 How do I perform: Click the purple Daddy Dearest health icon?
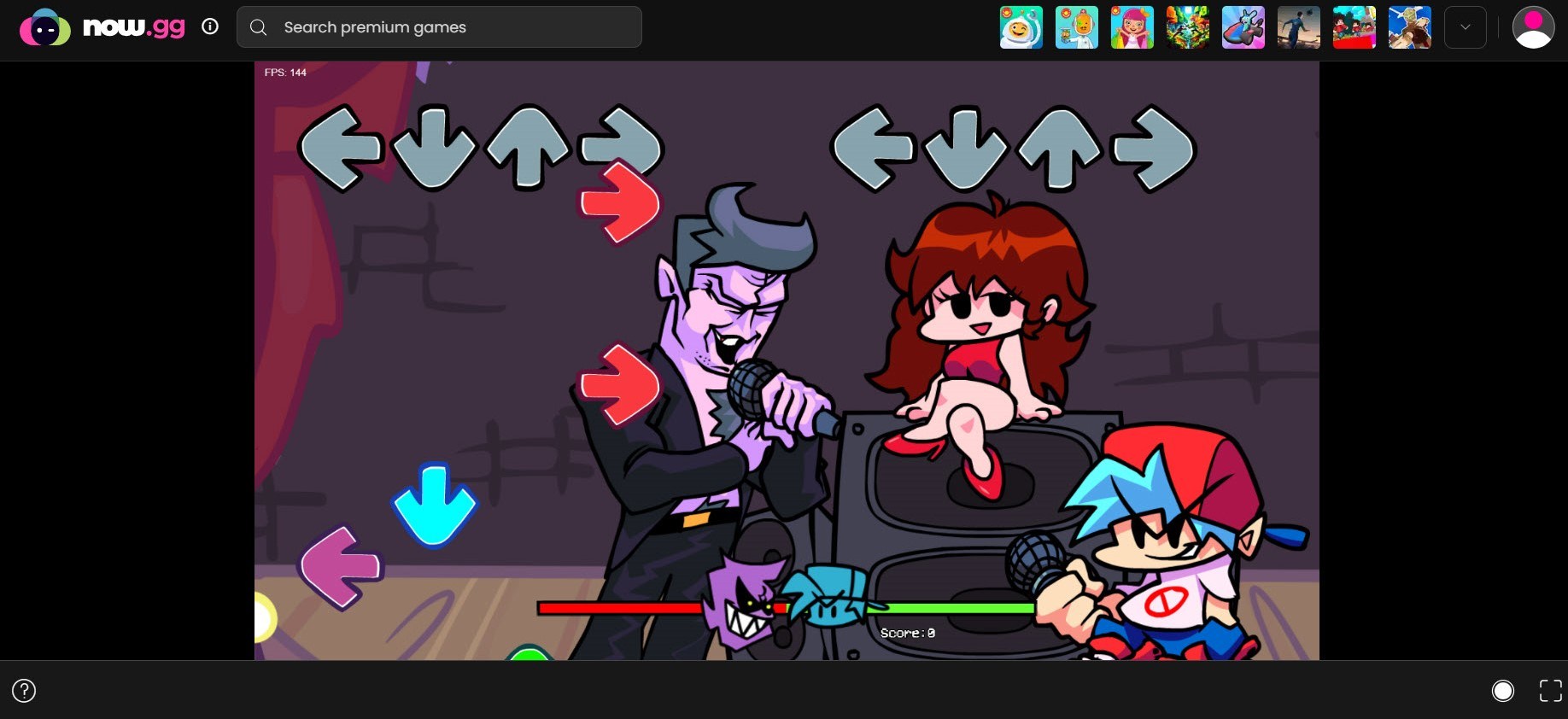[x=745, y=602]
